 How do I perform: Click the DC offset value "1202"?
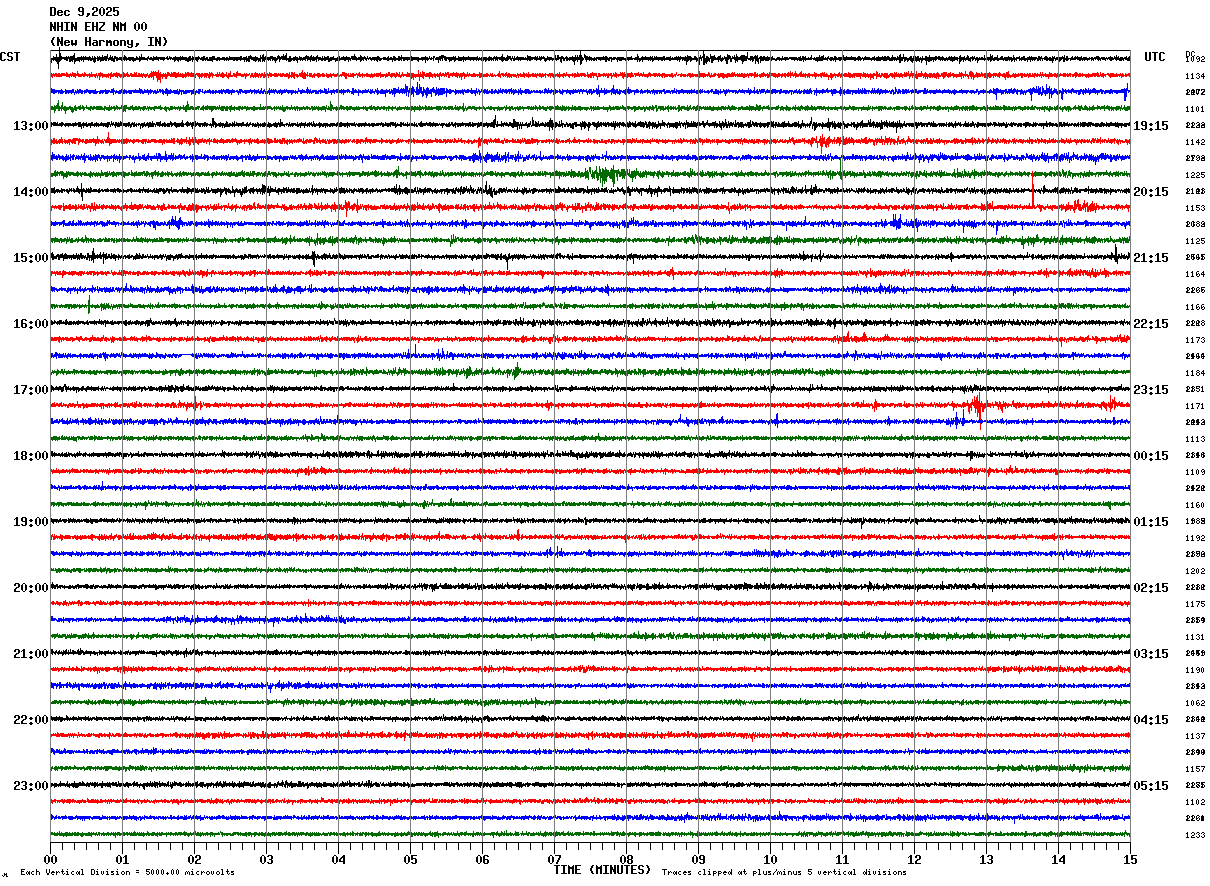(1195, 571)
